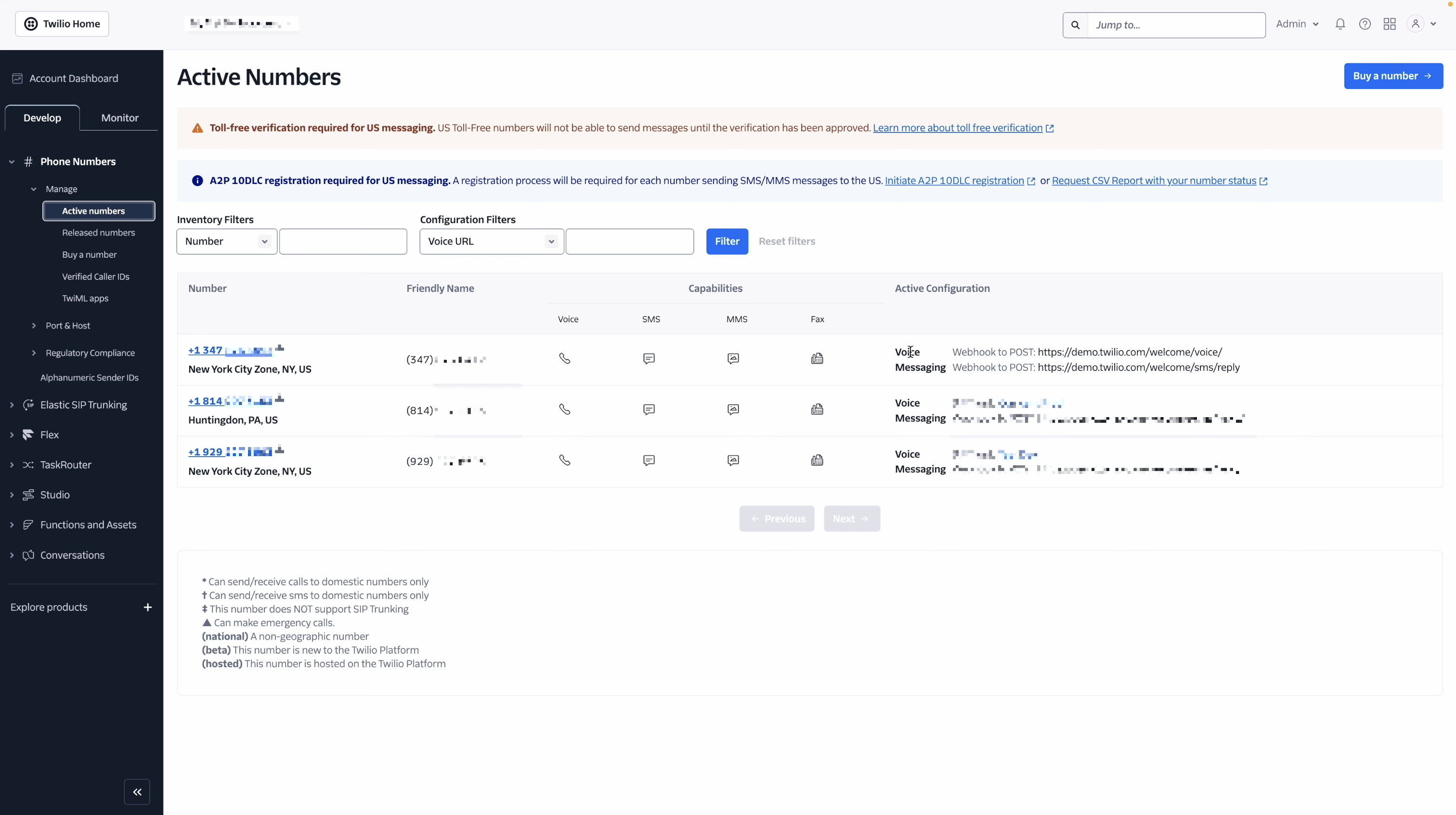The width and height of the screenshot is (1456, 815).
Task: Select Active numbers in sidebar
Action: tap(99, 211)
